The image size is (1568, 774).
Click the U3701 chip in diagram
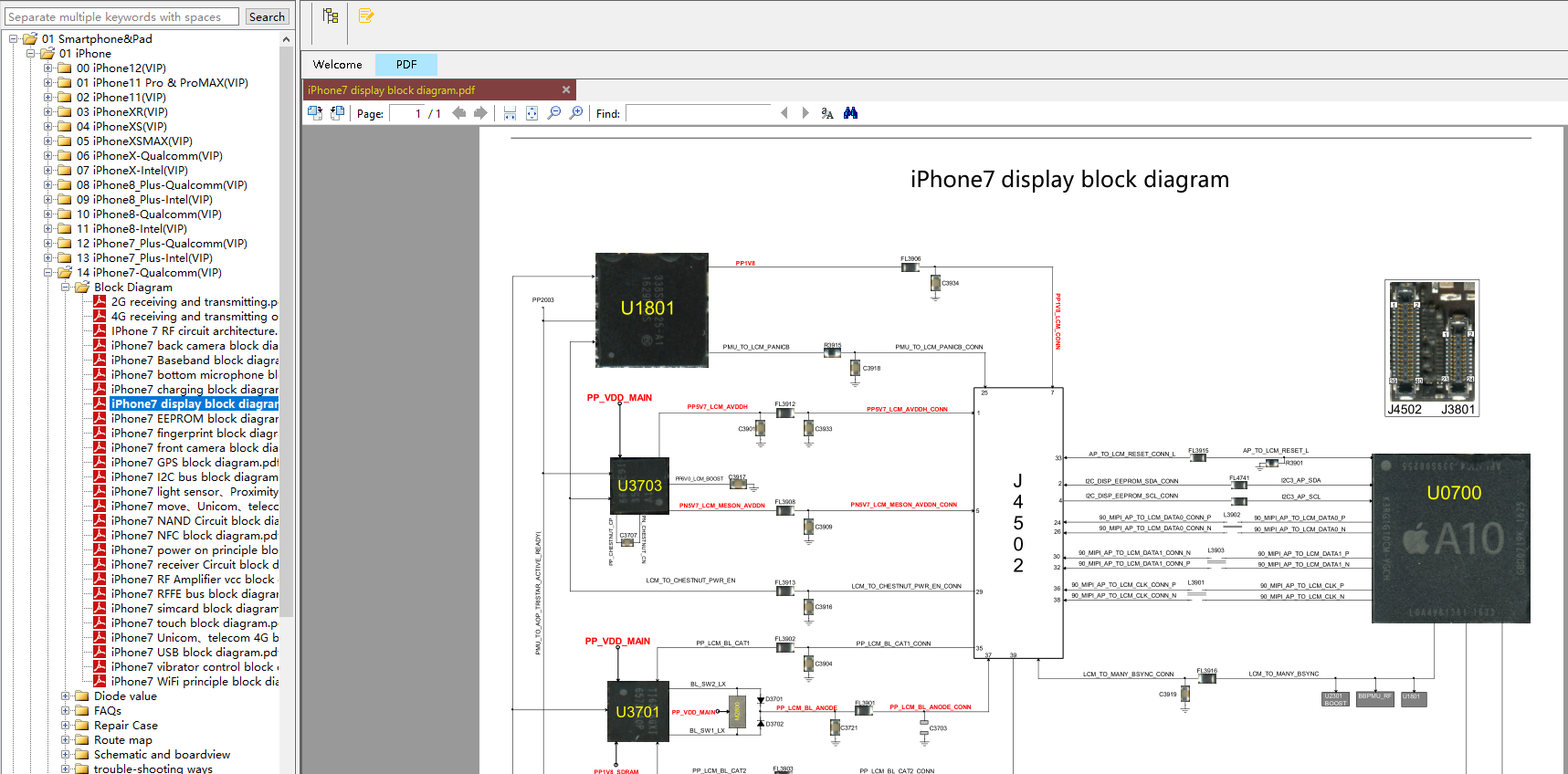click(x=637, y=711)
